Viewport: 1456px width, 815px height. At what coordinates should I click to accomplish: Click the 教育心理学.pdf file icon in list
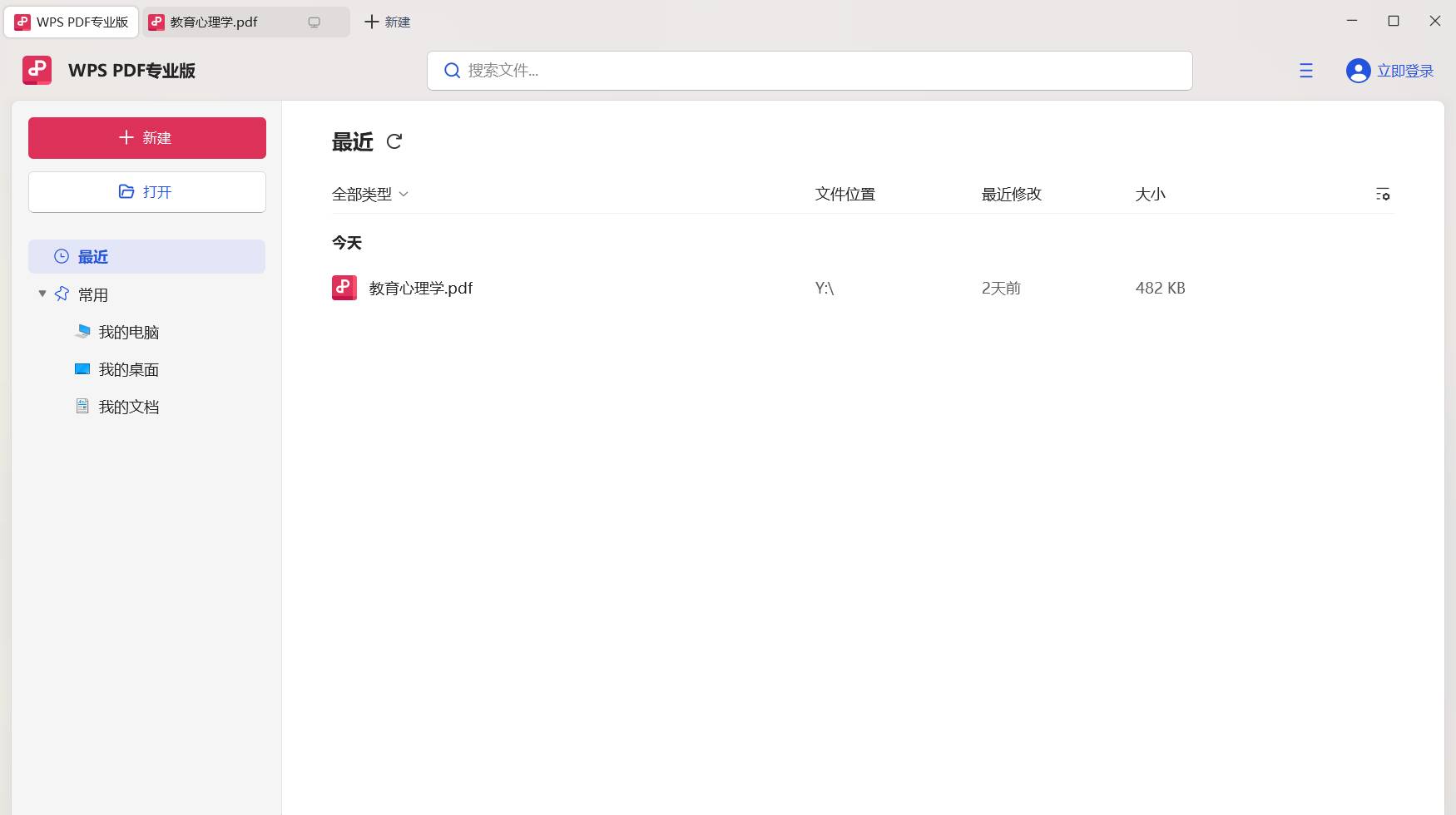(344, 288)
